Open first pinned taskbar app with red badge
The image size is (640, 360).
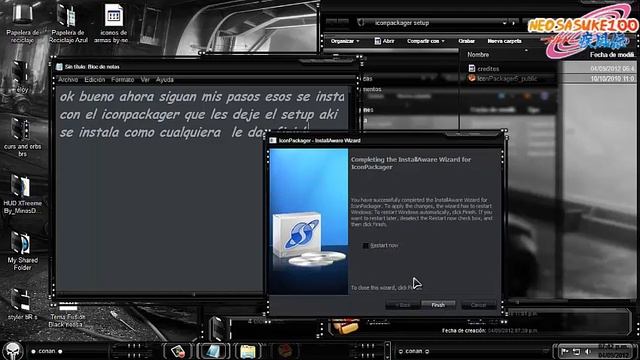178,351
